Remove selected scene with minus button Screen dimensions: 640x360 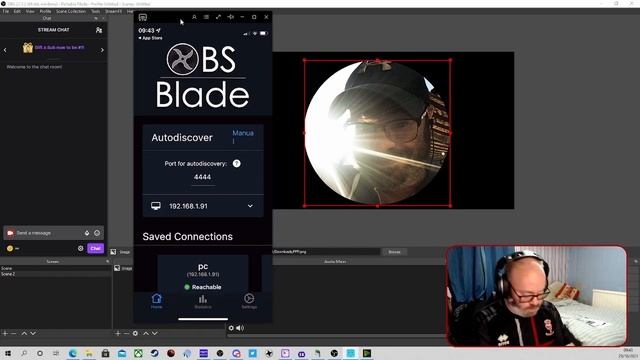(13, 333)
